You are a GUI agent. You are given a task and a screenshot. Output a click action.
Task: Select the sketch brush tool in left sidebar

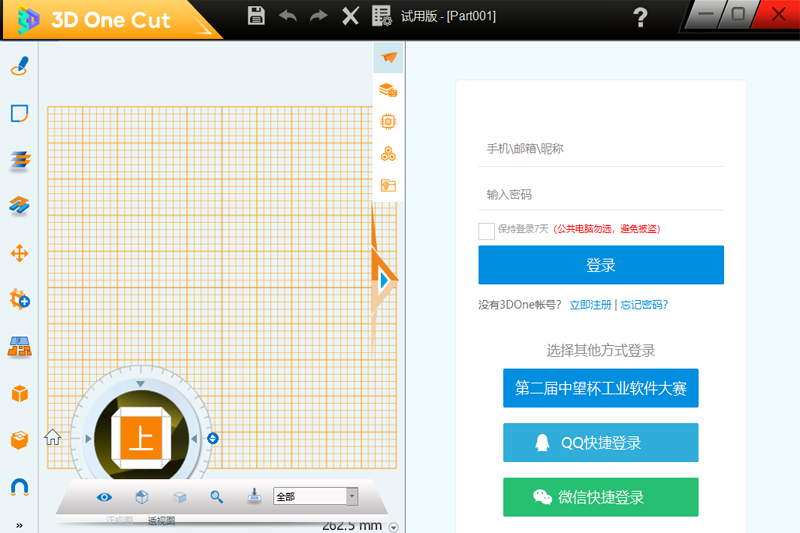(19, 66)
